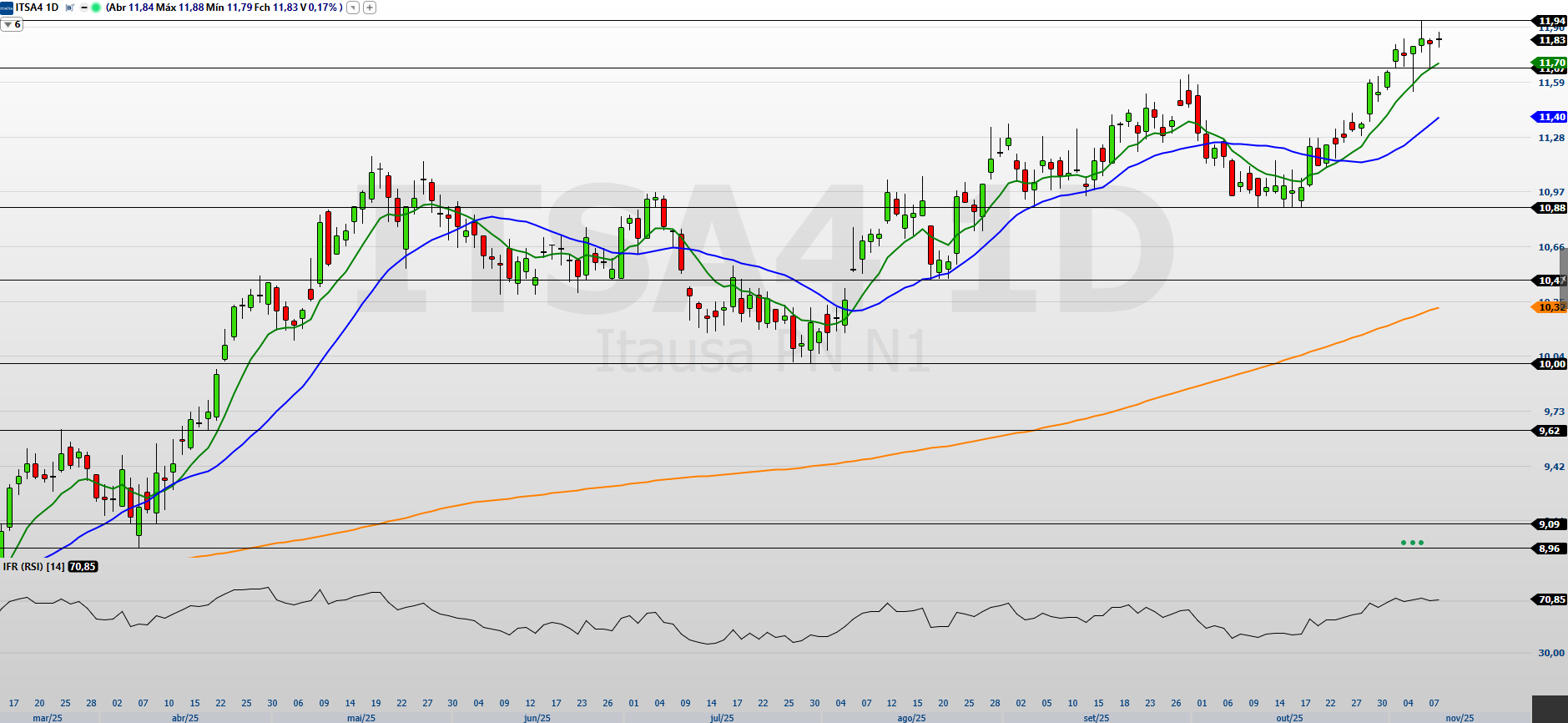Click the blue 11,40 moving average price tag

tap(1550, 117)
